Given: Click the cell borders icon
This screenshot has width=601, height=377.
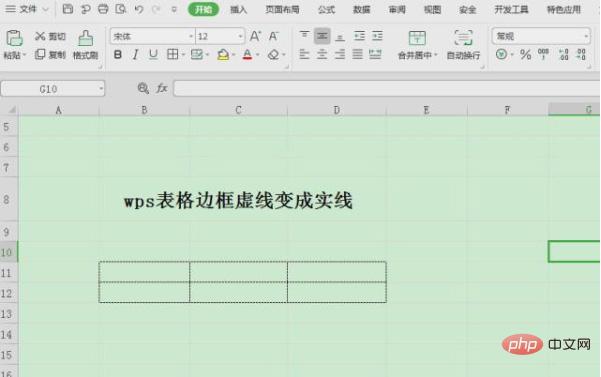Looking at the screenshot, I should (172, 54).
